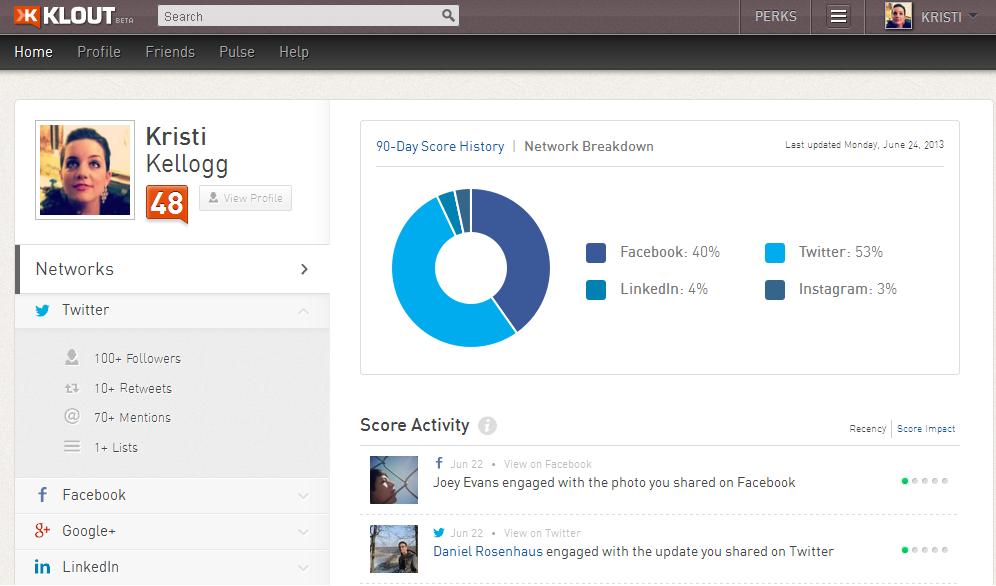Expand the LinkedIn network chevron
Viewport: 996px width, 586px height.
point(304,567)
